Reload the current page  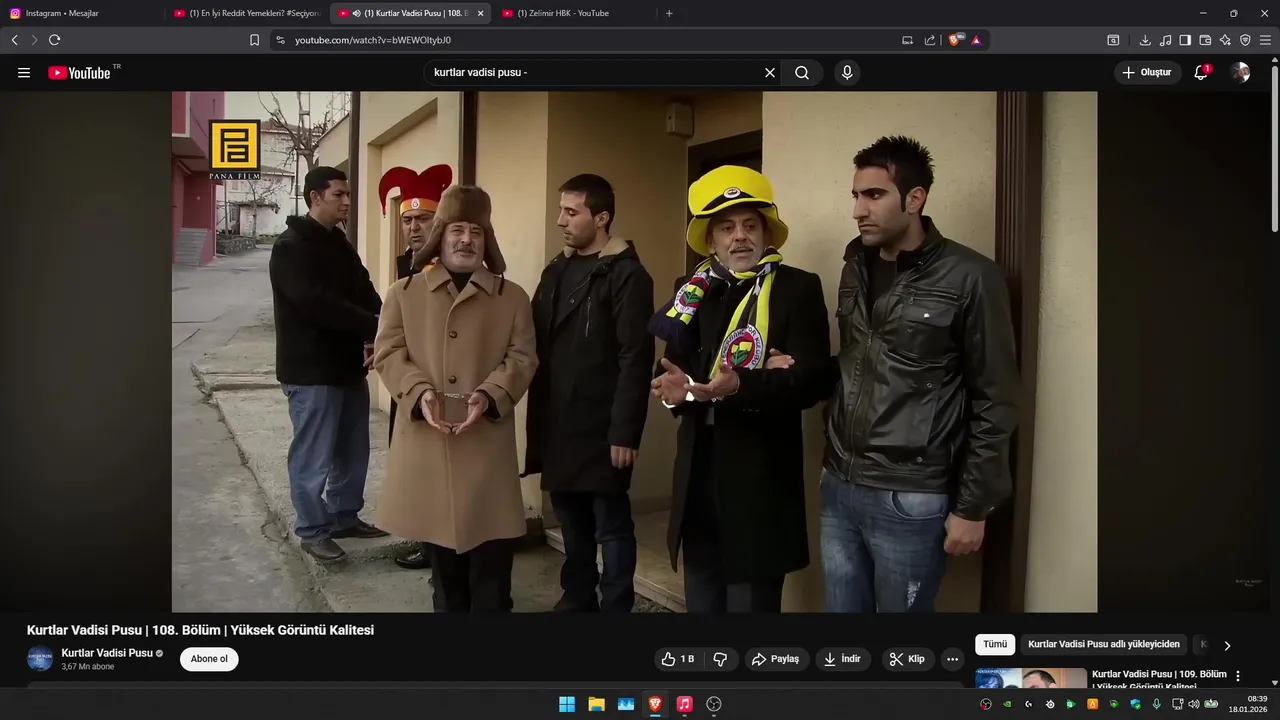coord(54,40)
